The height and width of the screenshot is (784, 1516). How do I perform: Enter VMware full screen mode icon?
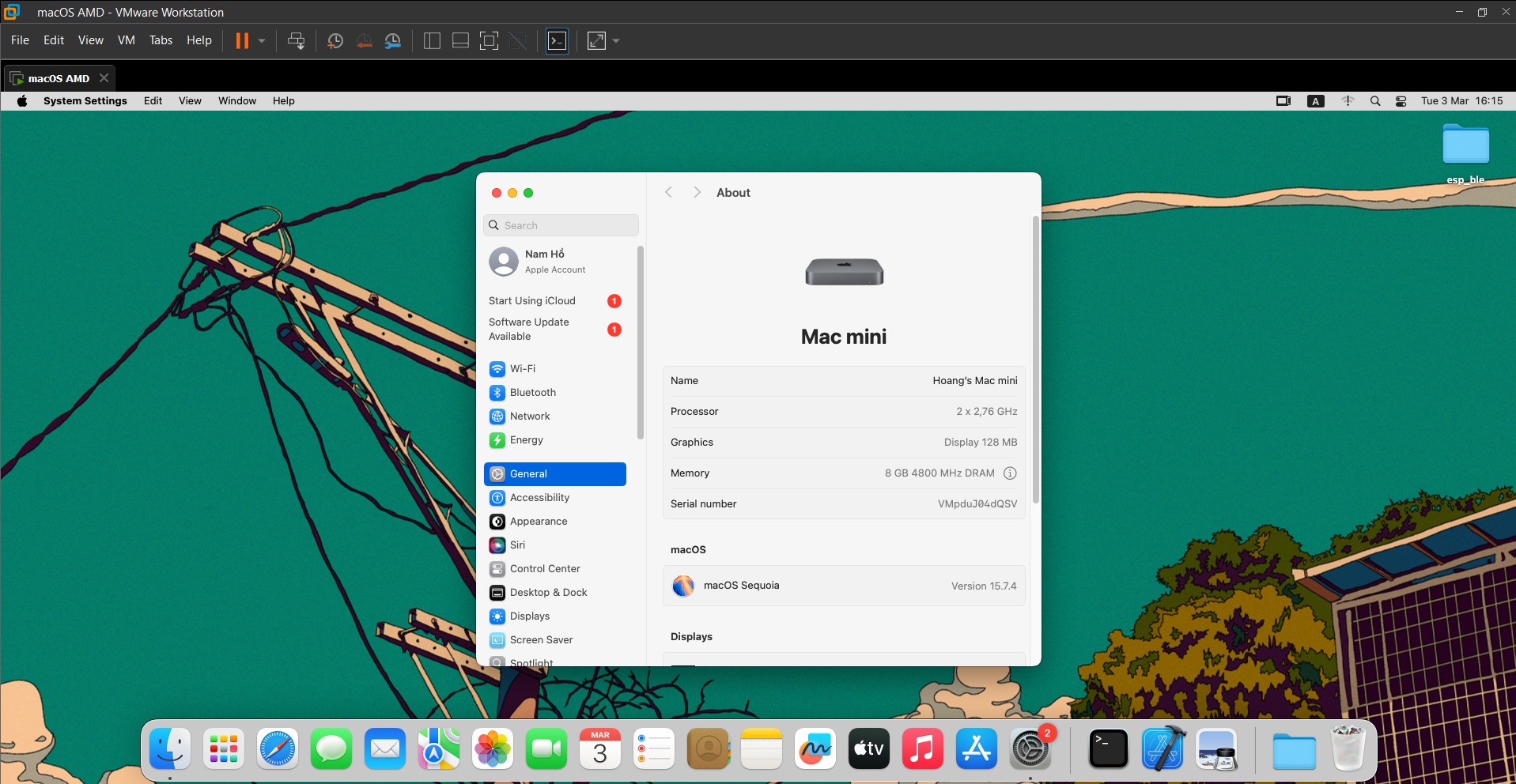[490, 41]
